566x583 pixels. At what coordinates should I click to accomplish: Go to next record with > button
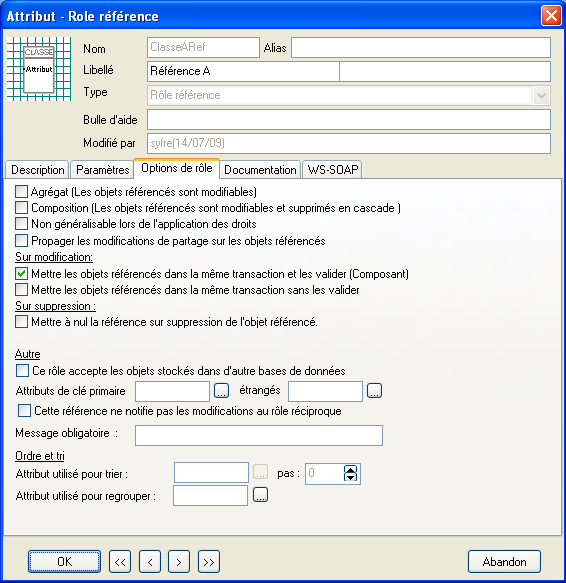click(179, 561)
